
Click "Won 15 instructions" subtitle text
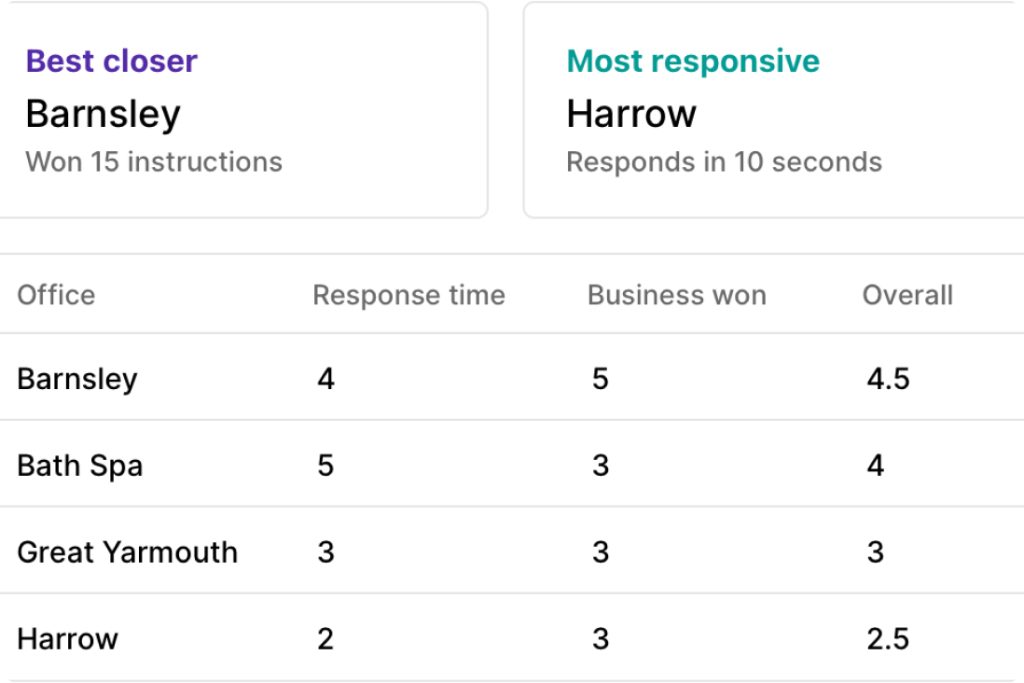click(x=154, y=162)
